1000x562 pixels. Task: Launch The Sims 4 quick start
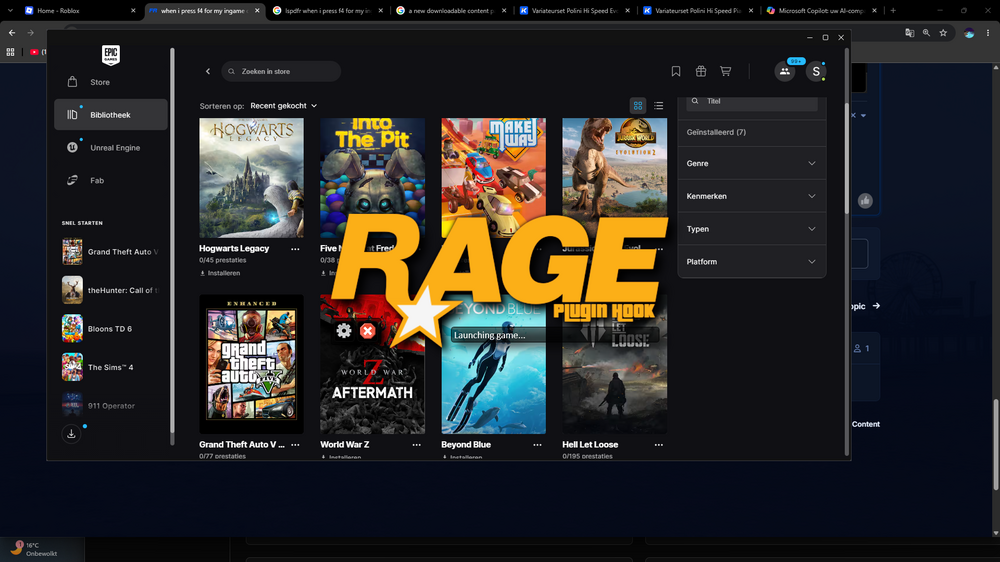(110, 367)
